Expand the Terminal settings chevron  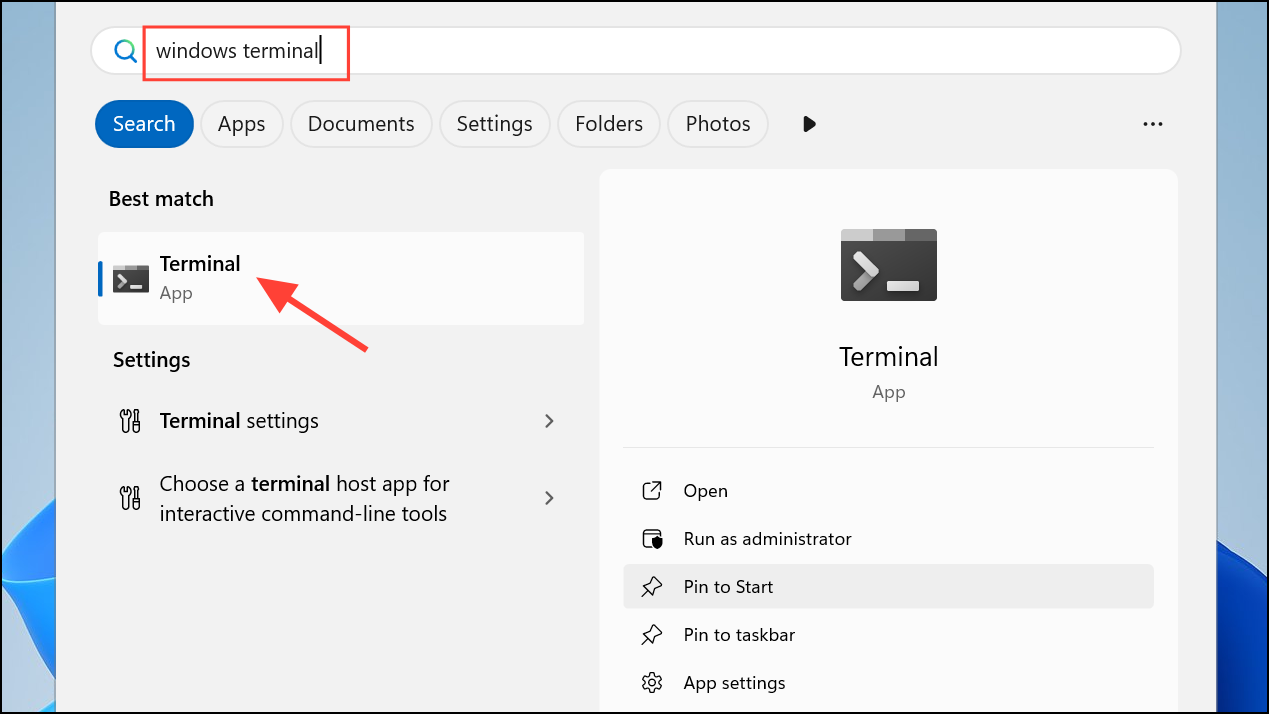[549, 421]
